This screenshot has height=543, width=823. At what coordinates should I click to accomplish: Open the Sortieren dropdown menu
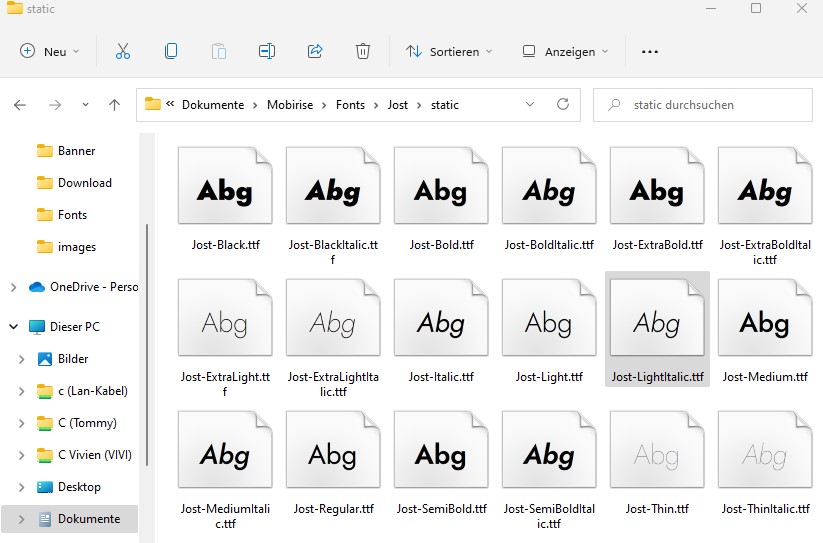[449, 52]
